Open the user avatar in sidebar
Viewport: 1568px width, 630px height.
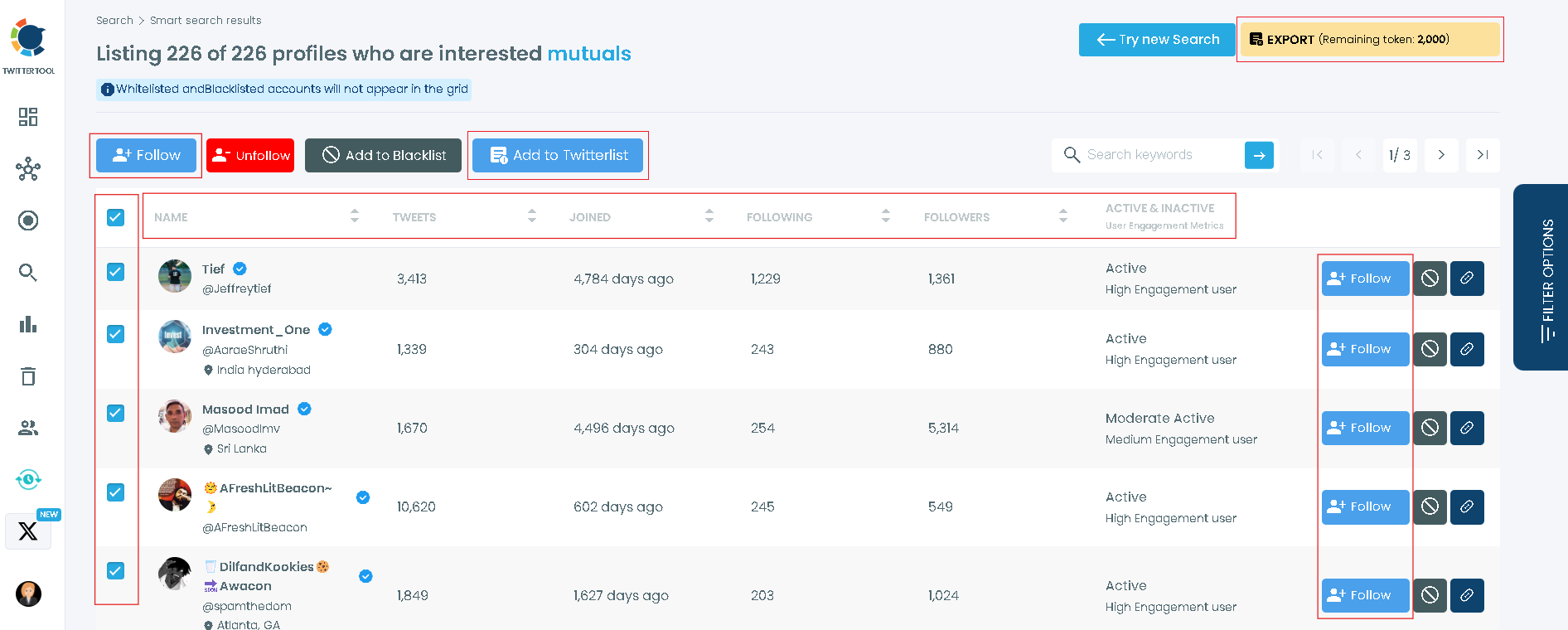28,594
